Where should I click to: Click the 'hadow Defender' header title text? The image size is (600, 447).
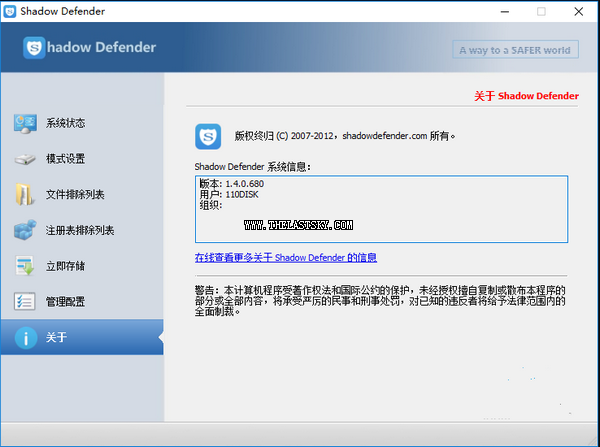coord(101,47)
